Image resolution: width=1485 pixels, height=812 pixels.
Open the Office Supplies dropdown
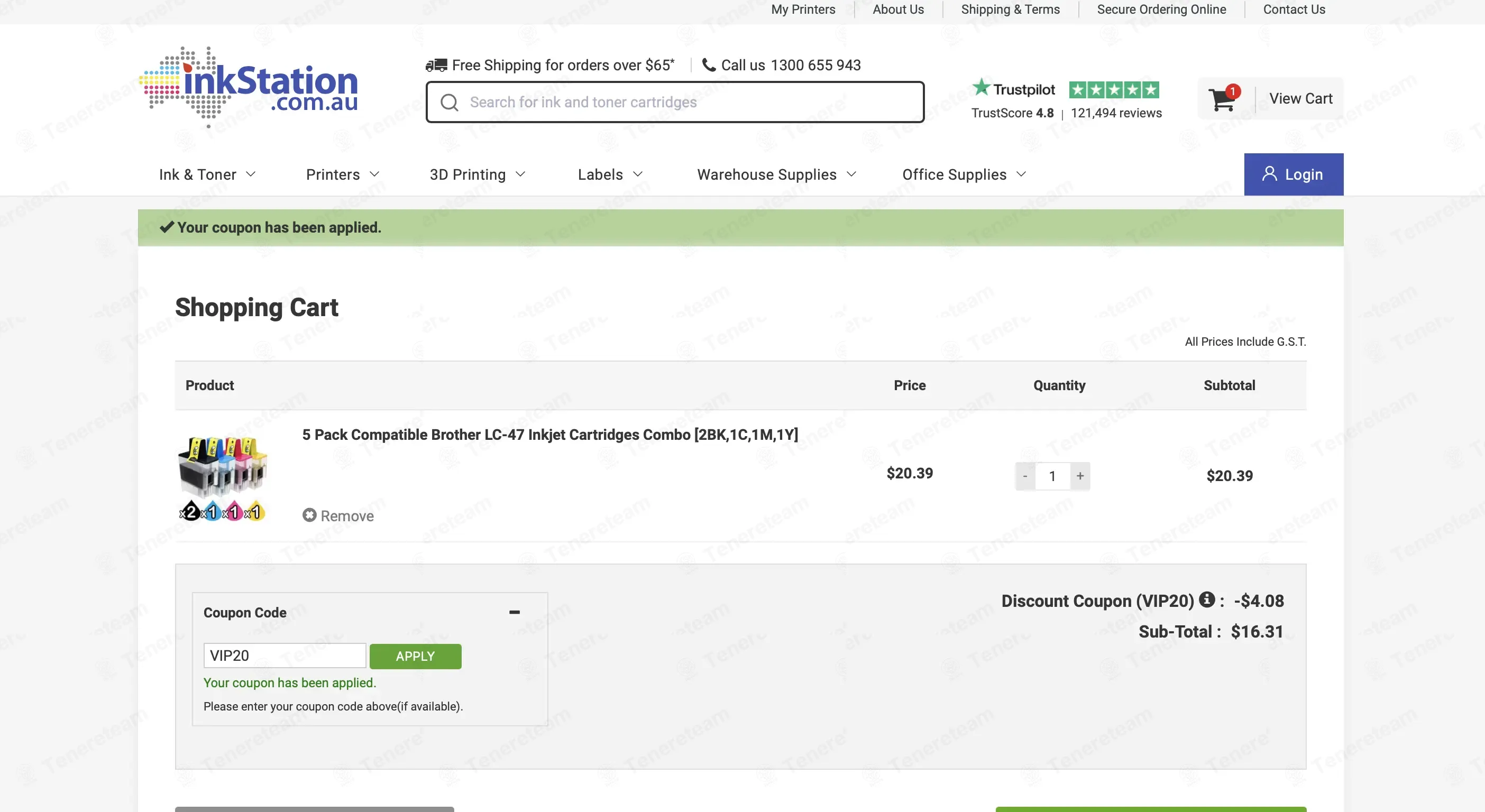click(964, 174)
